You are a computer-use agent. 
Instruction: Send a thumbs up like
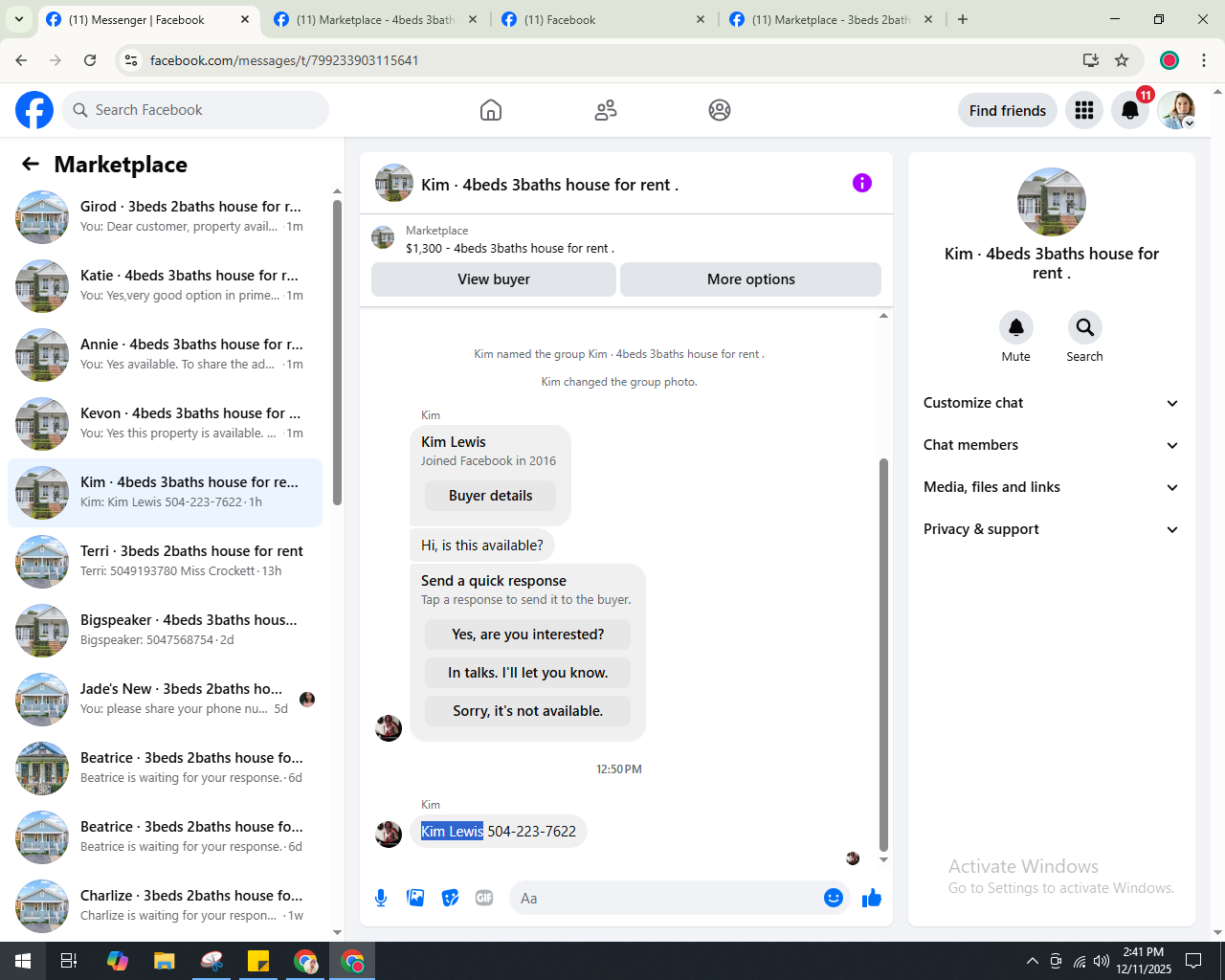[x=872, y=898]
